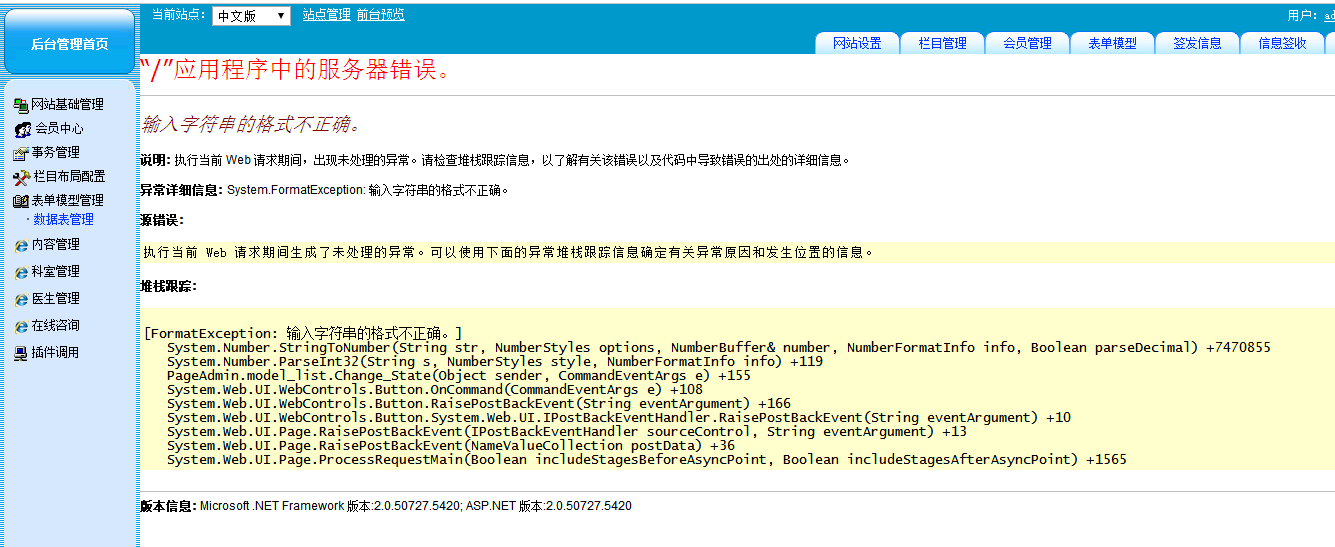Click the 表单模型管理 book icon
The image size is (1335, 547).
coord(20,201)
